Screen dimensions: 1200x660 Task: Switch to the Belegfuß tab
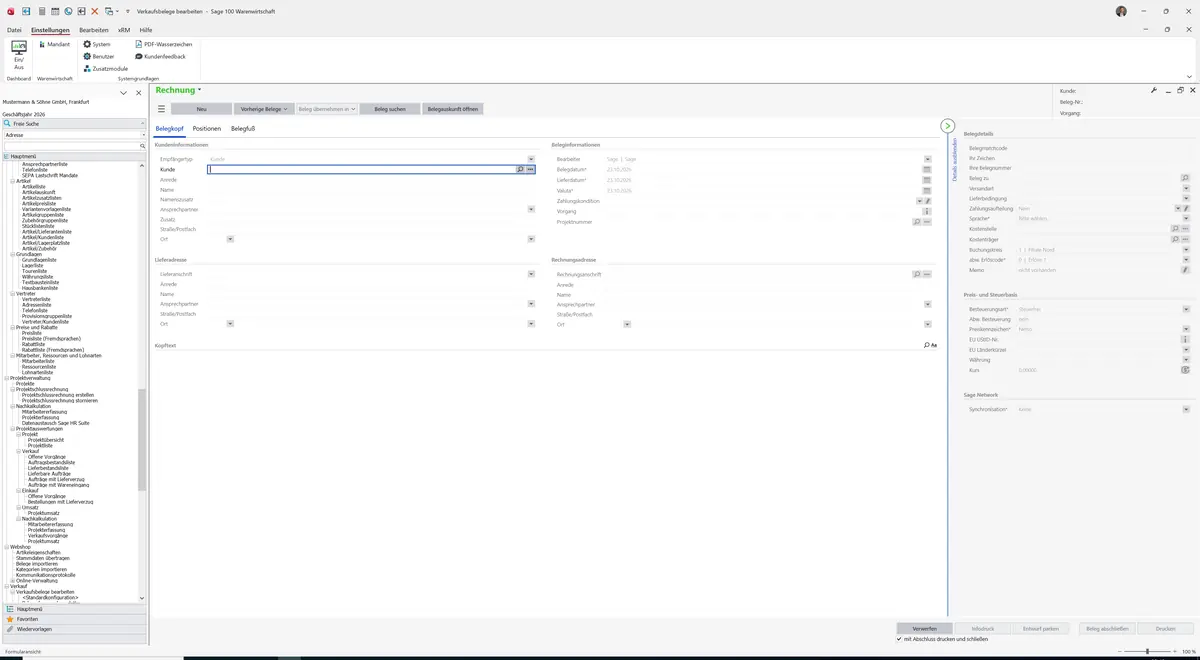pos(243,129)
